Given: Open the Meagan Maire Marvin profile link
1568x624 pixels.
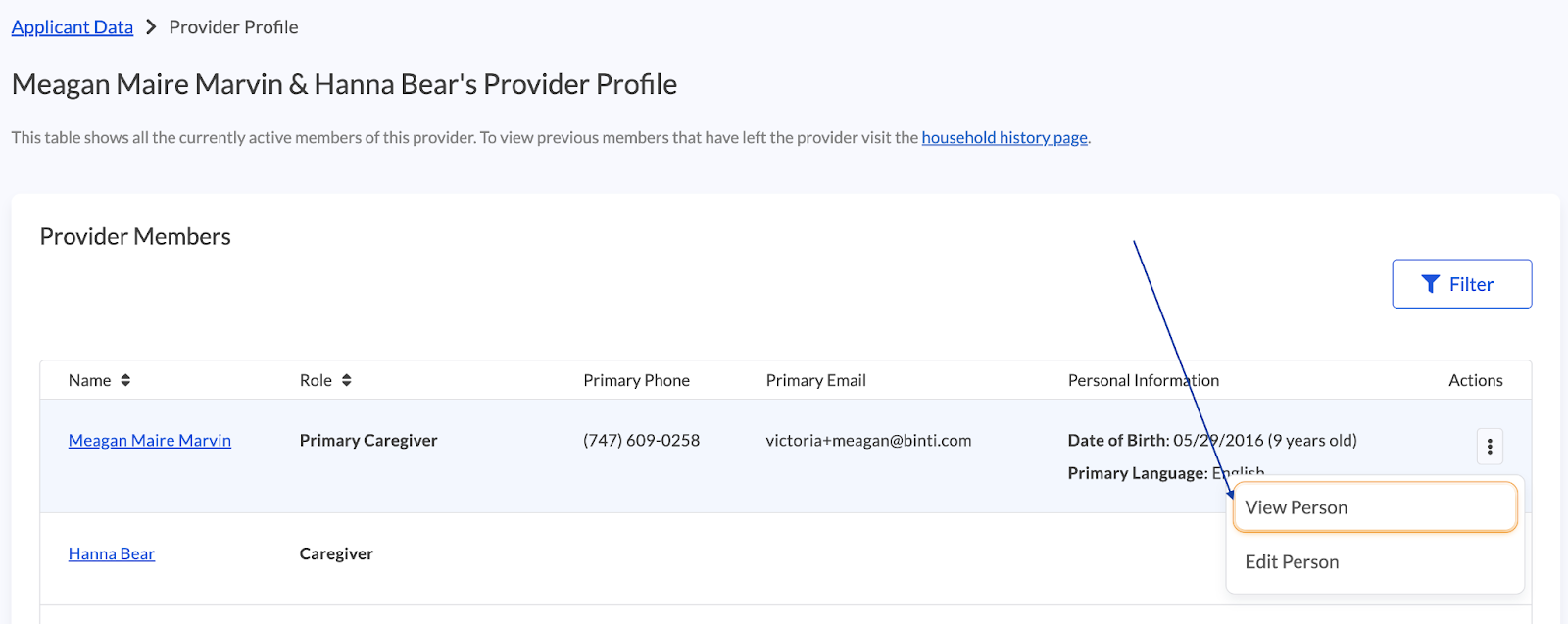Looking at the screenshot, I should click(x=150, y=441).
